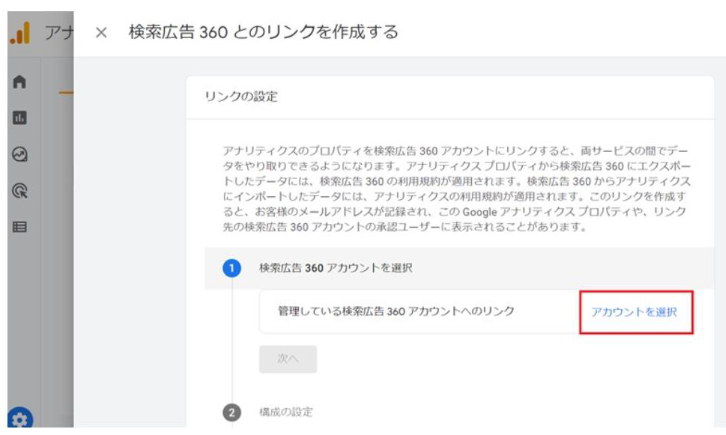Go to Home in the sidebar
This screenshot has height=435, width=726.
19,82
